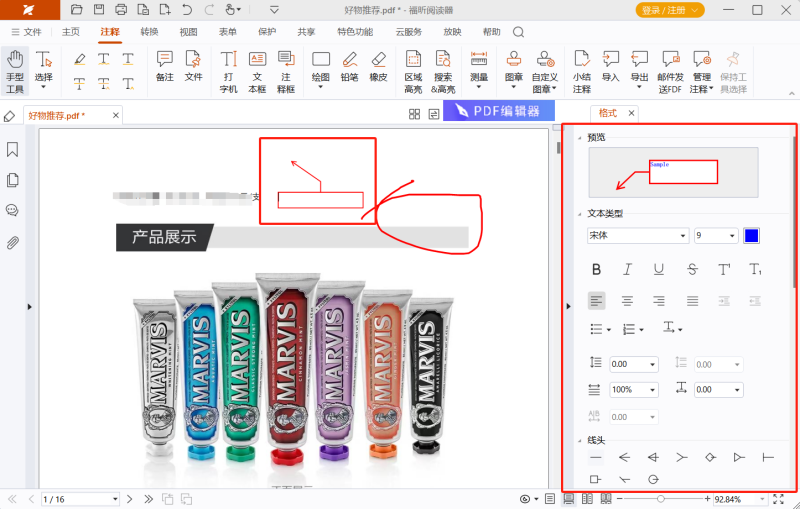Switch to the Protect (保护) tab

pyautogui.click(x=267, y=32)
